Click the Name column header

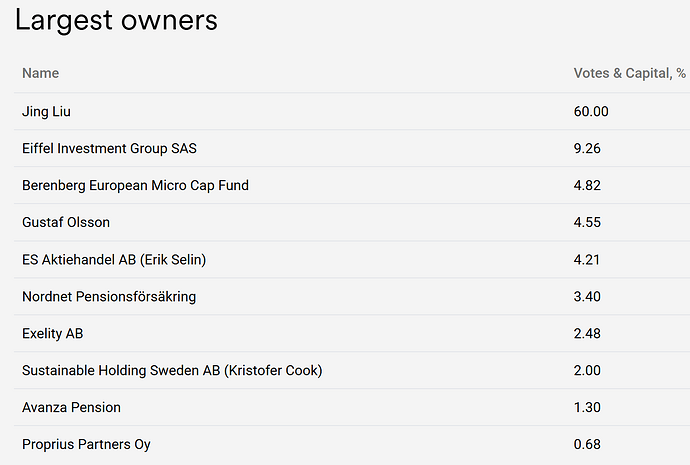point(41,73)
